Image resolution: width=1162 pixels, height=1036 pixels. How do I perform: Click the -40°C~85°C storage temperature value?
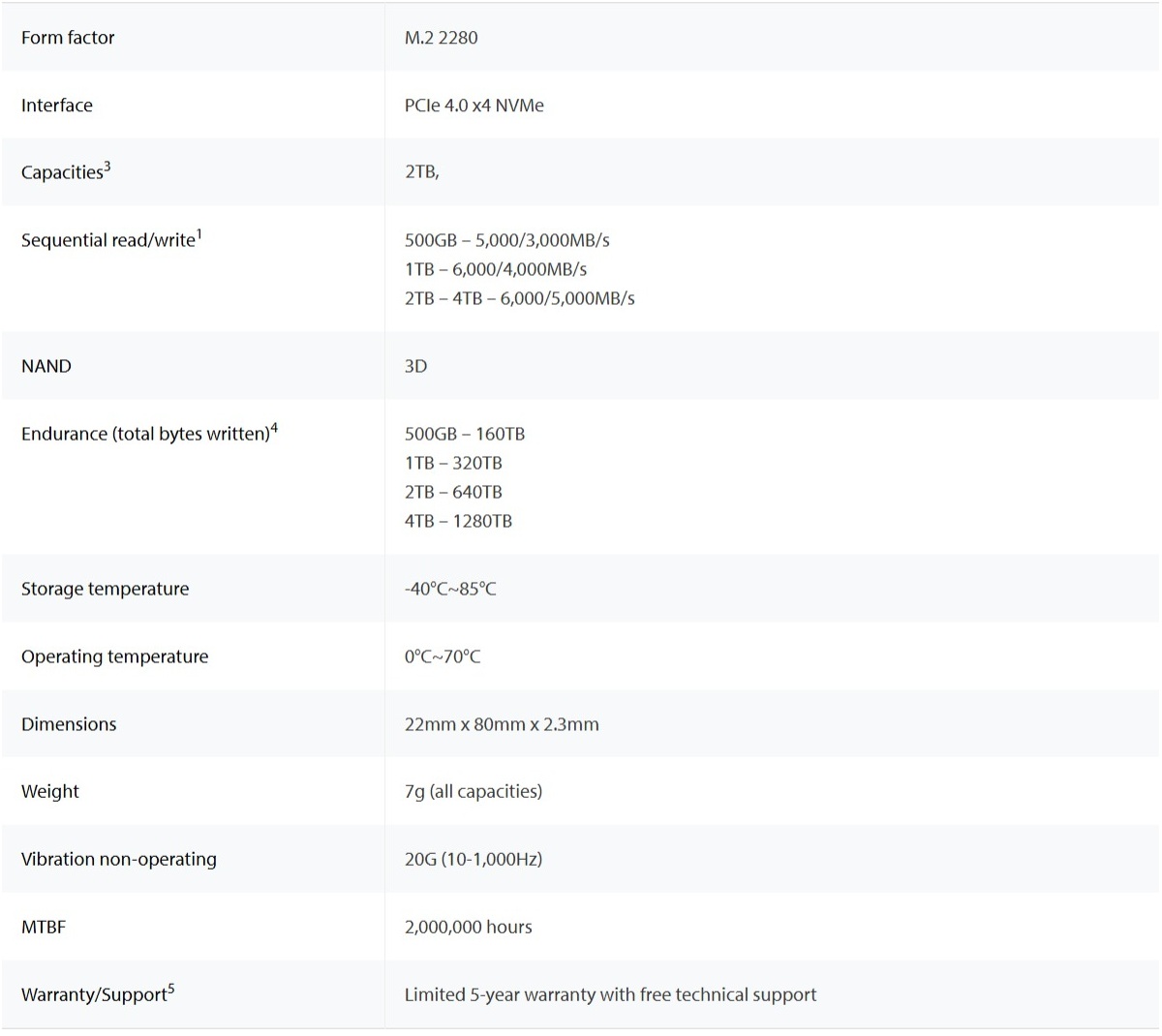[x=450, y=589]
